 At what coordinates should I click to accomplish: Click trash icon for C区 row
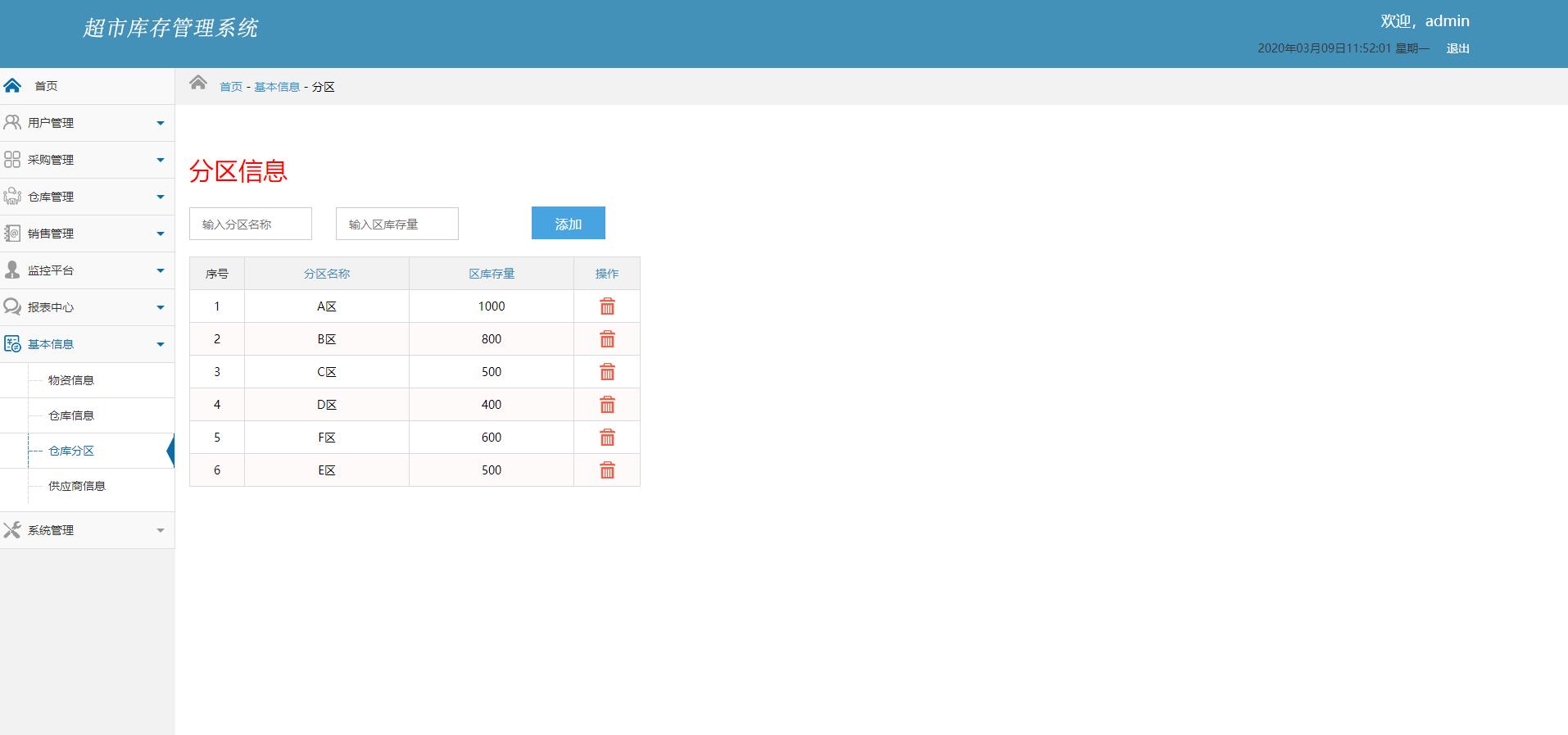pos(607,372)
